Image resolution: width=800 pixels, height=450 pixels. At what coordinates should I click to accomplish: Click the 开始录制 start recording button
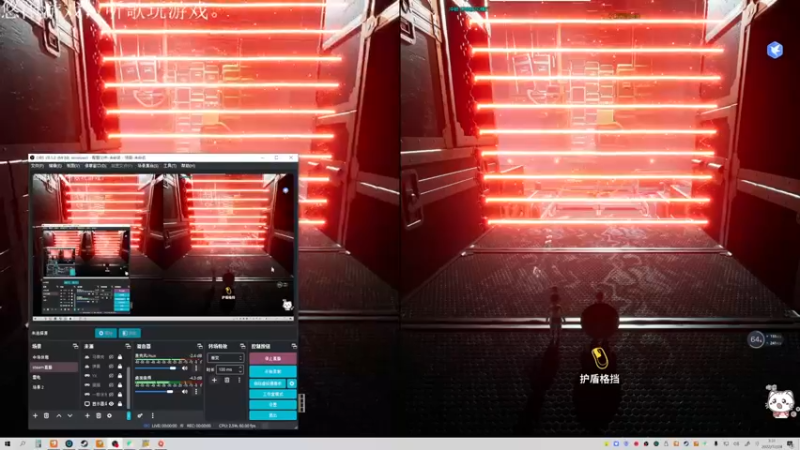[273, 371]
